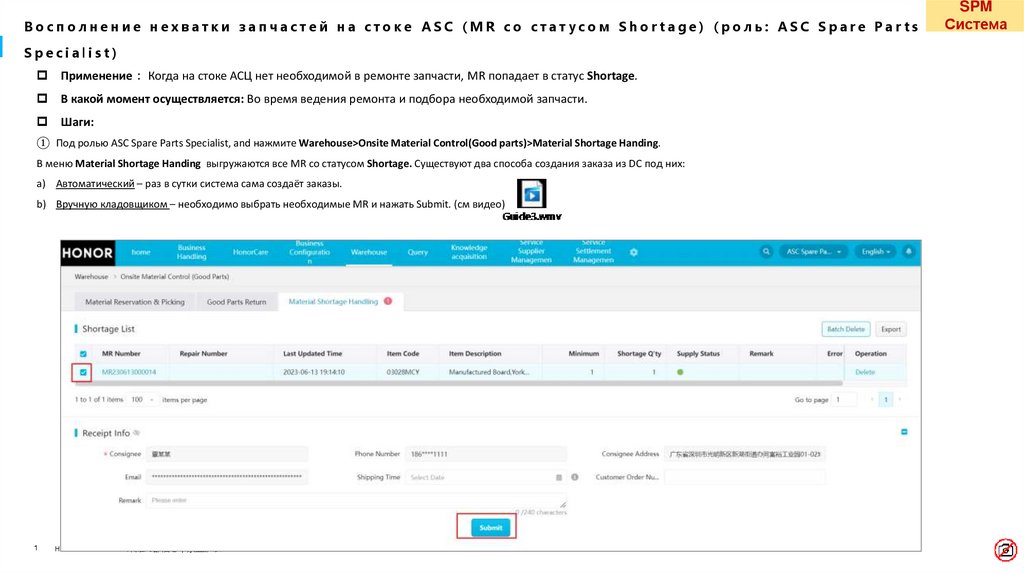Uncheck the MR230613000014 row checkbox

coord(83,372)
